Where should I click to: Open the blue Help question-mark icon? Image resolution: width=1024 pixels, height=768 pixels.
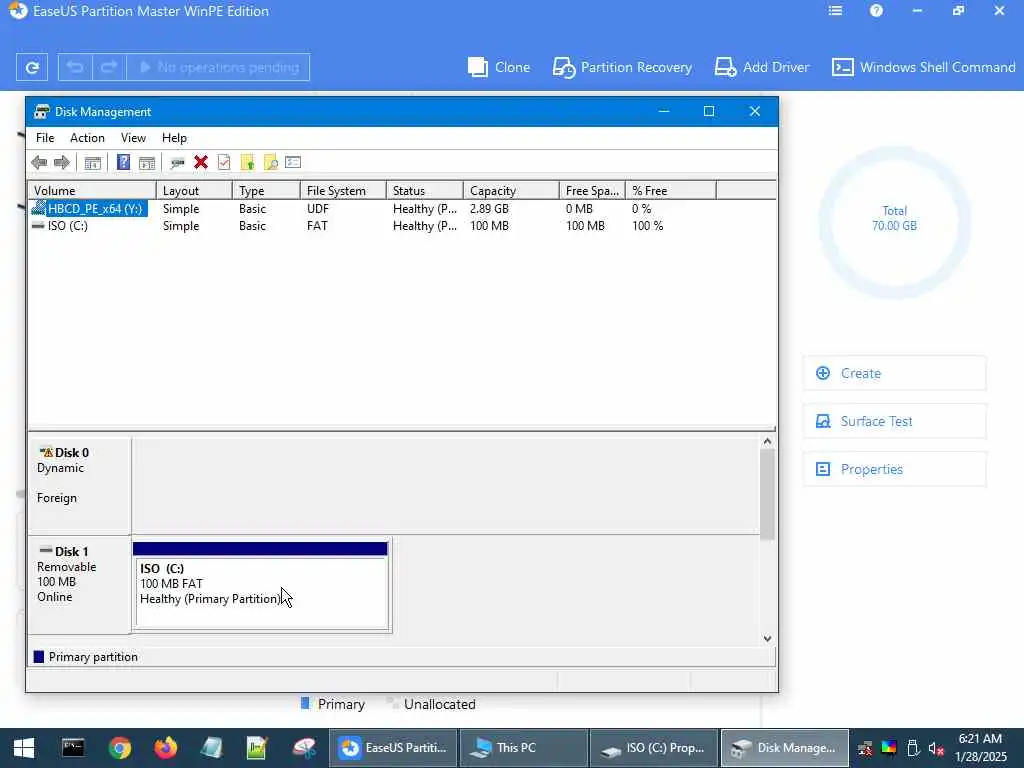(x=123, y=163)
